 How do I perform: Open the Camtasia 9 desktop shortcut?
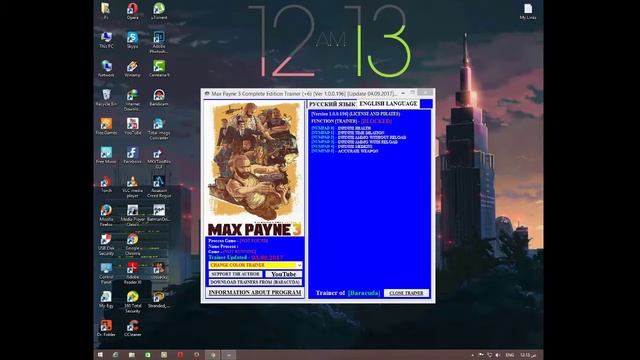pyautogui.click(x=159, y=69)
